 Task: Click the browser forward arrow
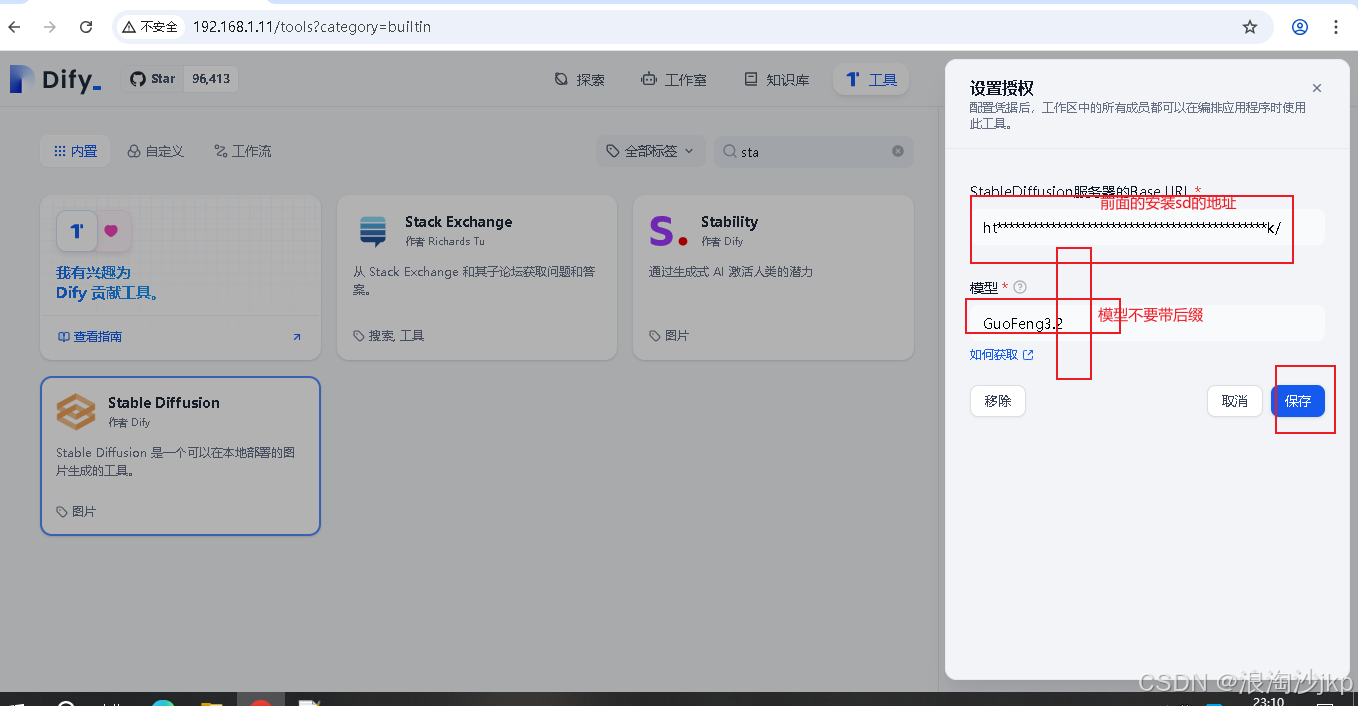pos(50,27)
